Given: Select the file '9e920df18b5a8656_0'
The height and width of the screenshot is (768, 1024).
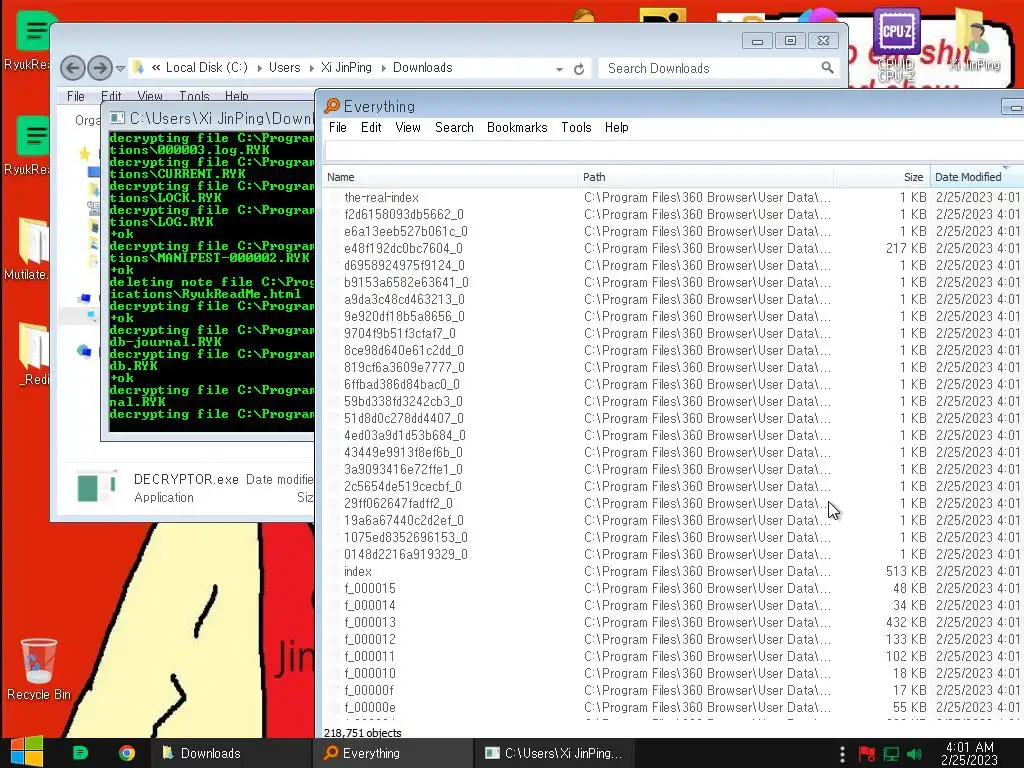Looking at the screenshot, I should tap(404, 316).
